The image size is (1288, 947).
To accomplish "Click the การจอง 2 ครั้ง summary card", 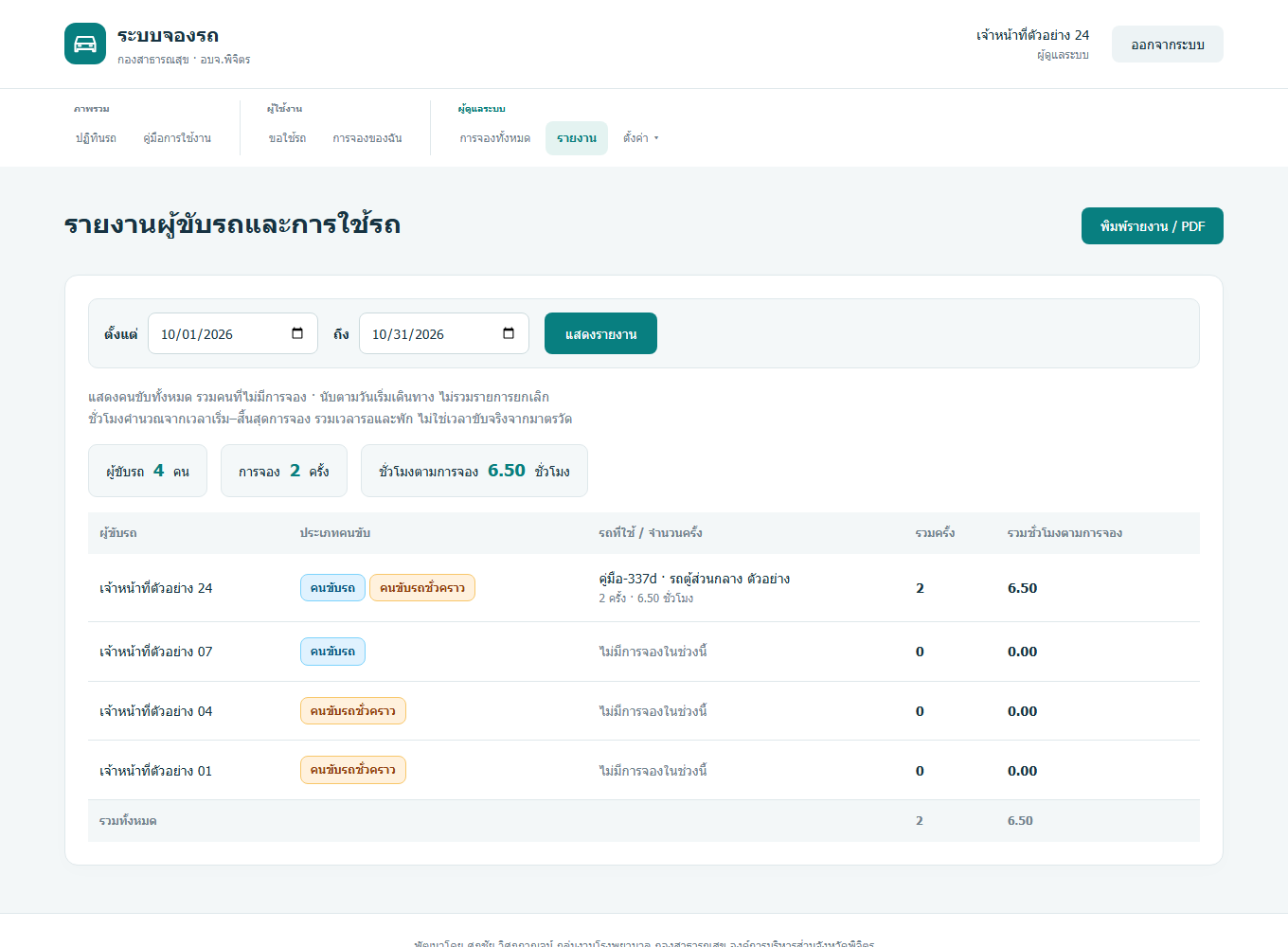I will [x=284, y=471].
